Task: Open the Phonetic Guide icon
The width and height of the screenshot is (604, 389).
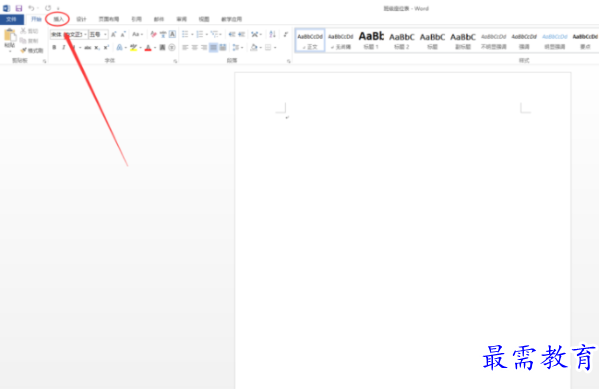Action: 163,35
